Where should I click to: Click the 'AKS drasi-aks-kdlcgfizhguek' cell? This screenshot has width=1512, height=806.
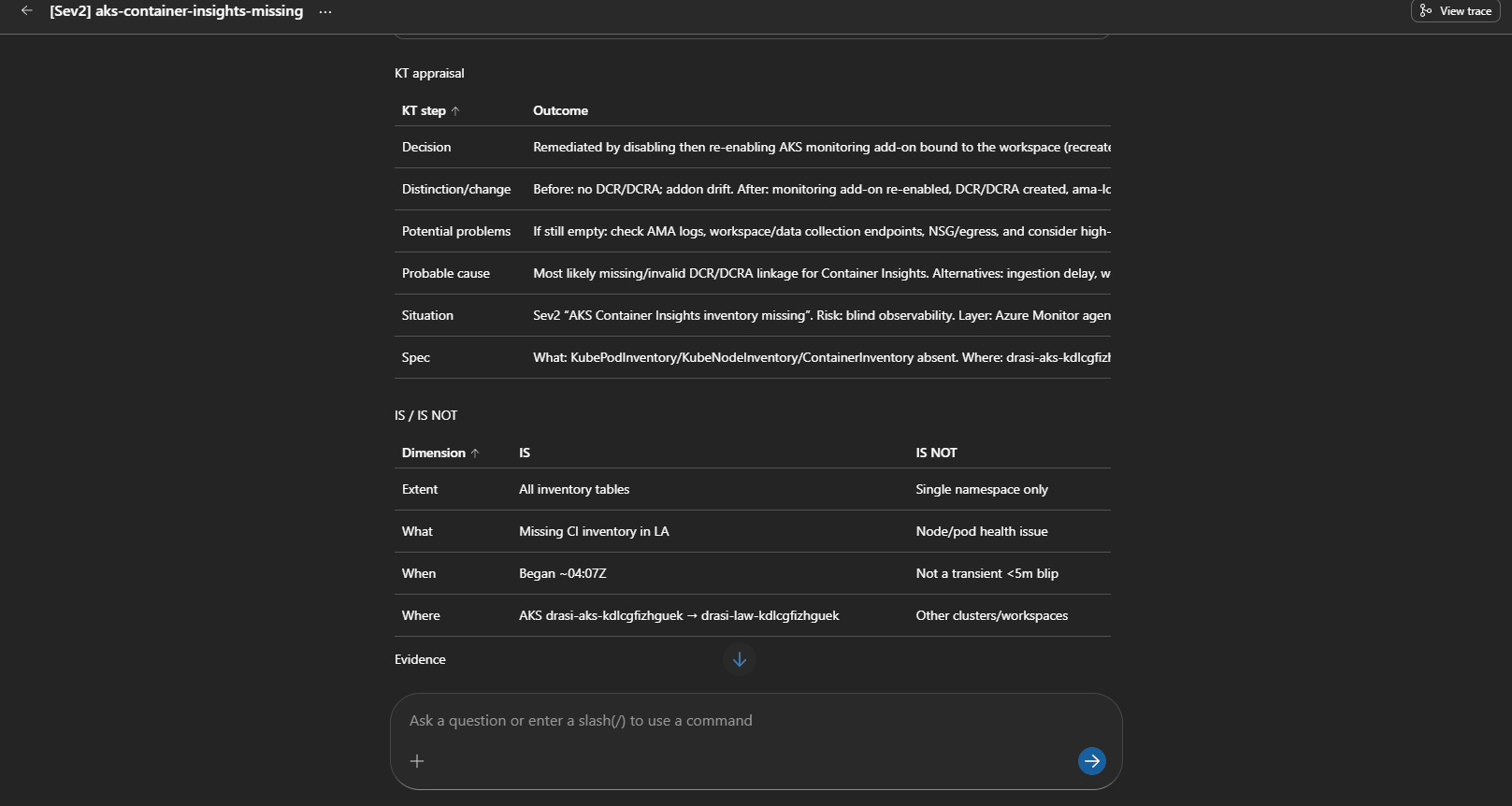tap(679, 615)
